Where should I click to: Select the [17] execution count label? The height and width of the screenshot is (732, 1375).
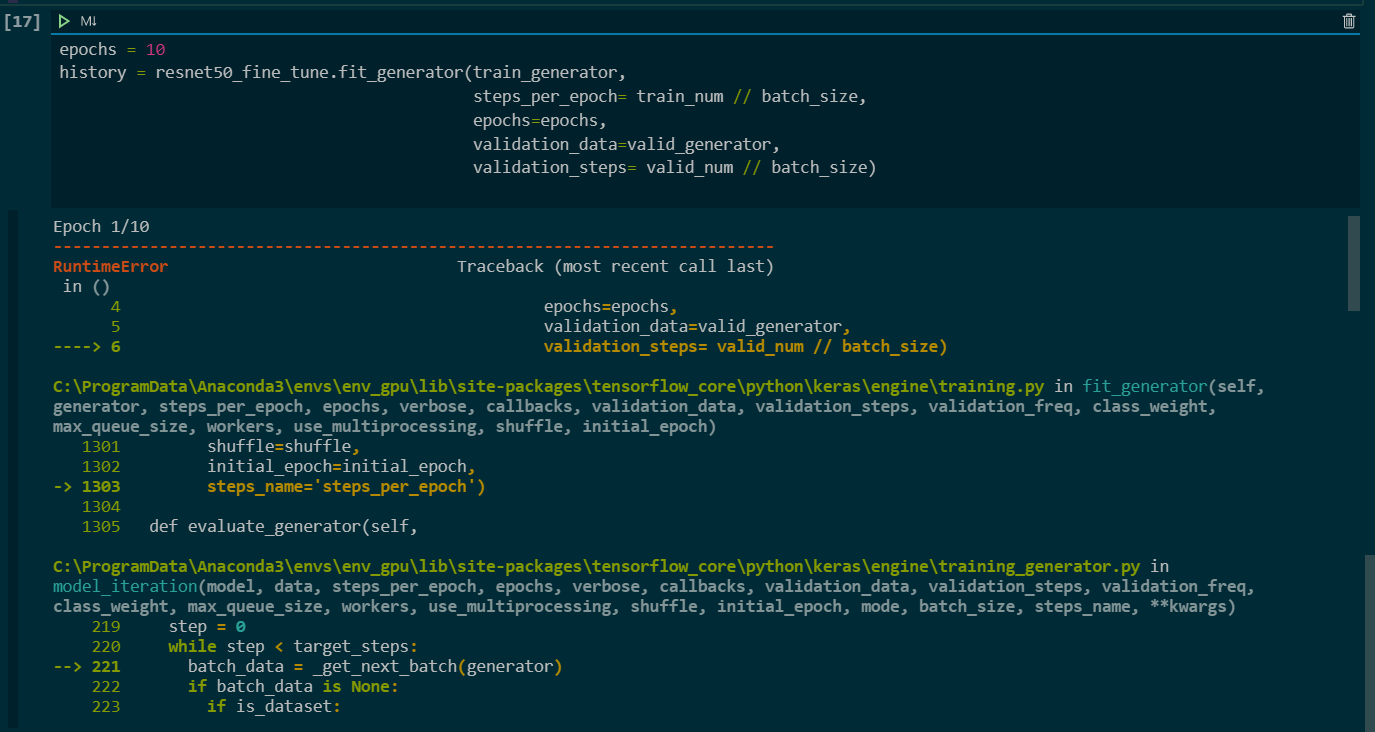pos(22,21)
